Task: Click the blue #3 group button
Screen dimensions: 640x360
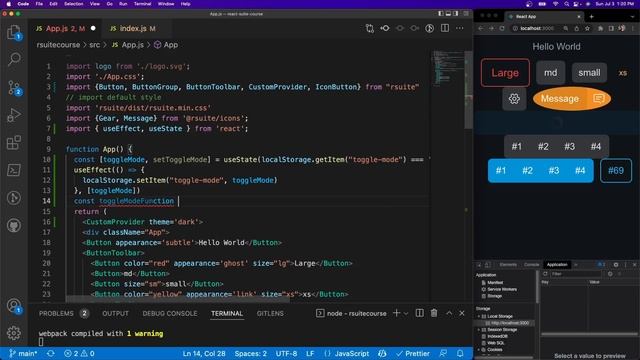Action: point(553,170)
